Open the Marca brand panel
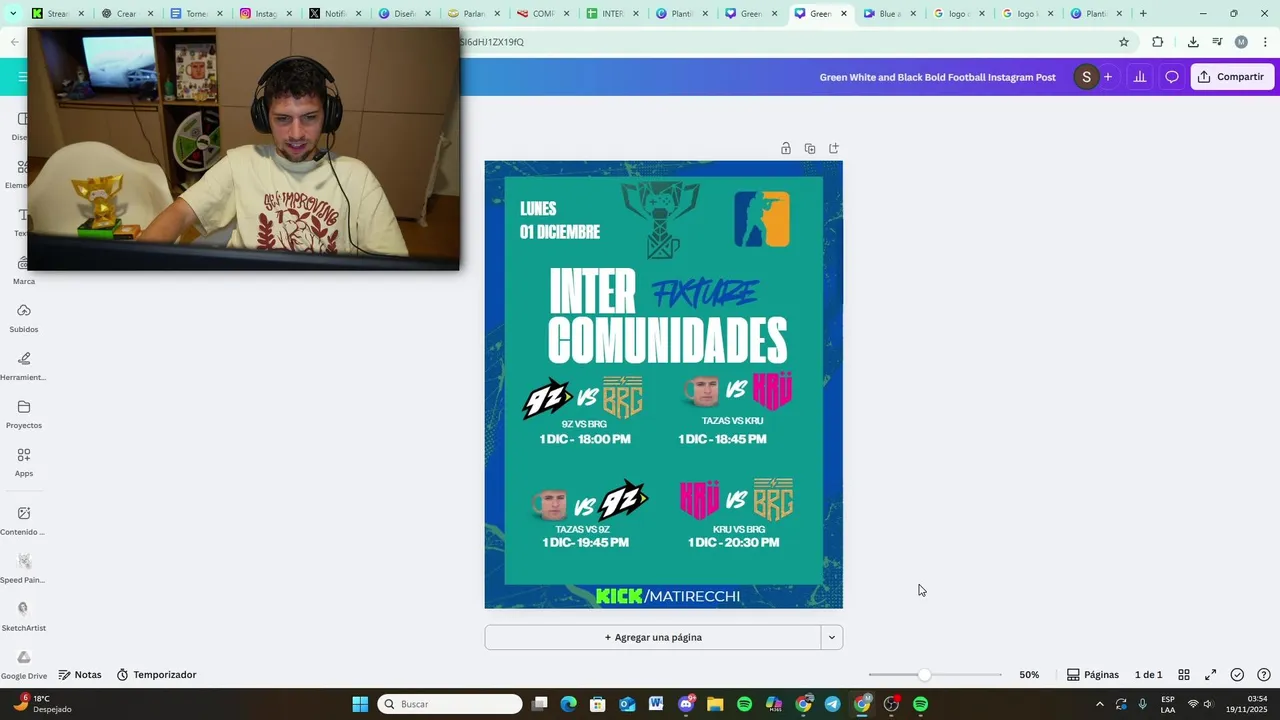The image size is (1280, 720). point(23,270)
